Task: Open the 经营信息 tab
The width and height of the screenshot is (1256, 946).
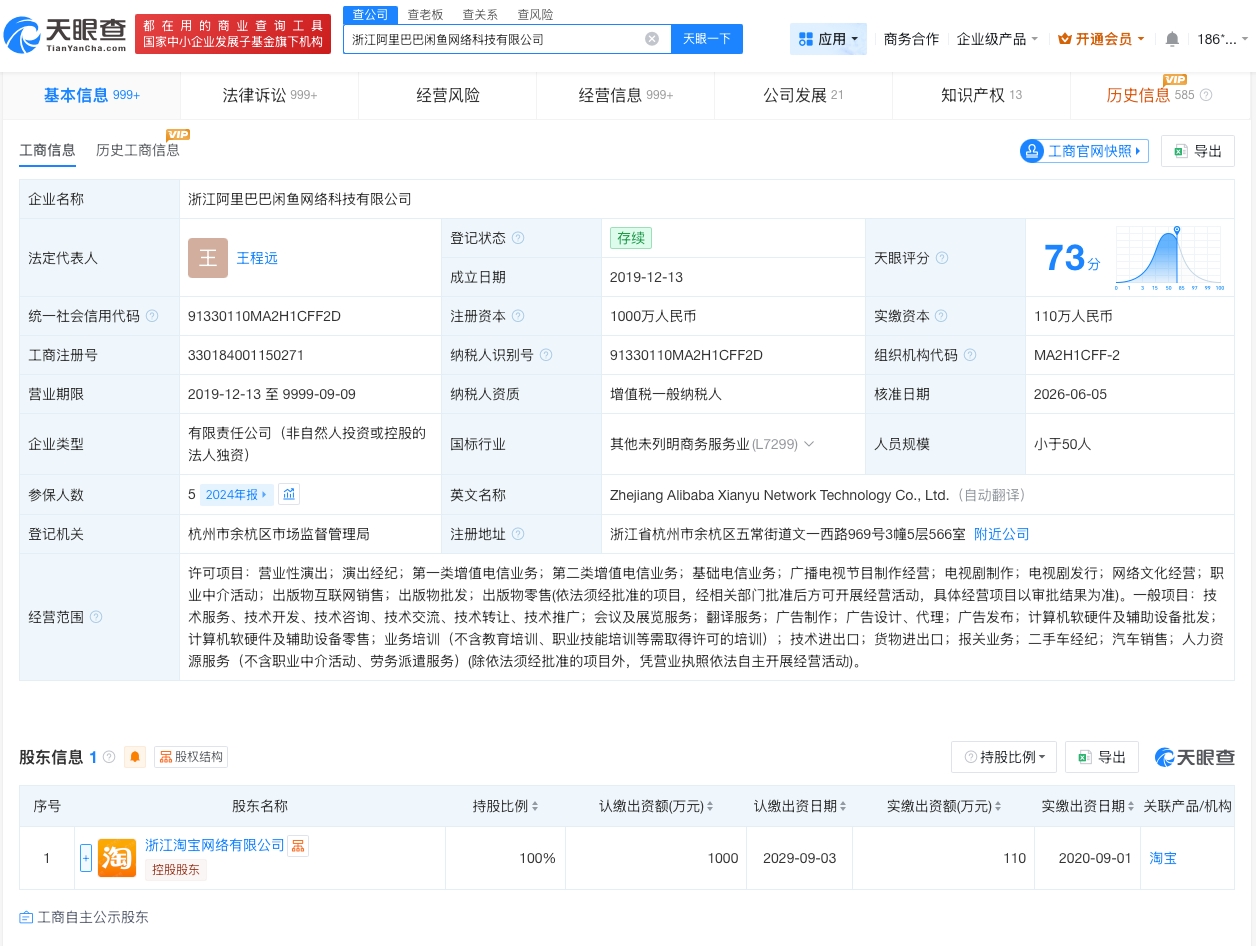Action: tap(626, 96)
